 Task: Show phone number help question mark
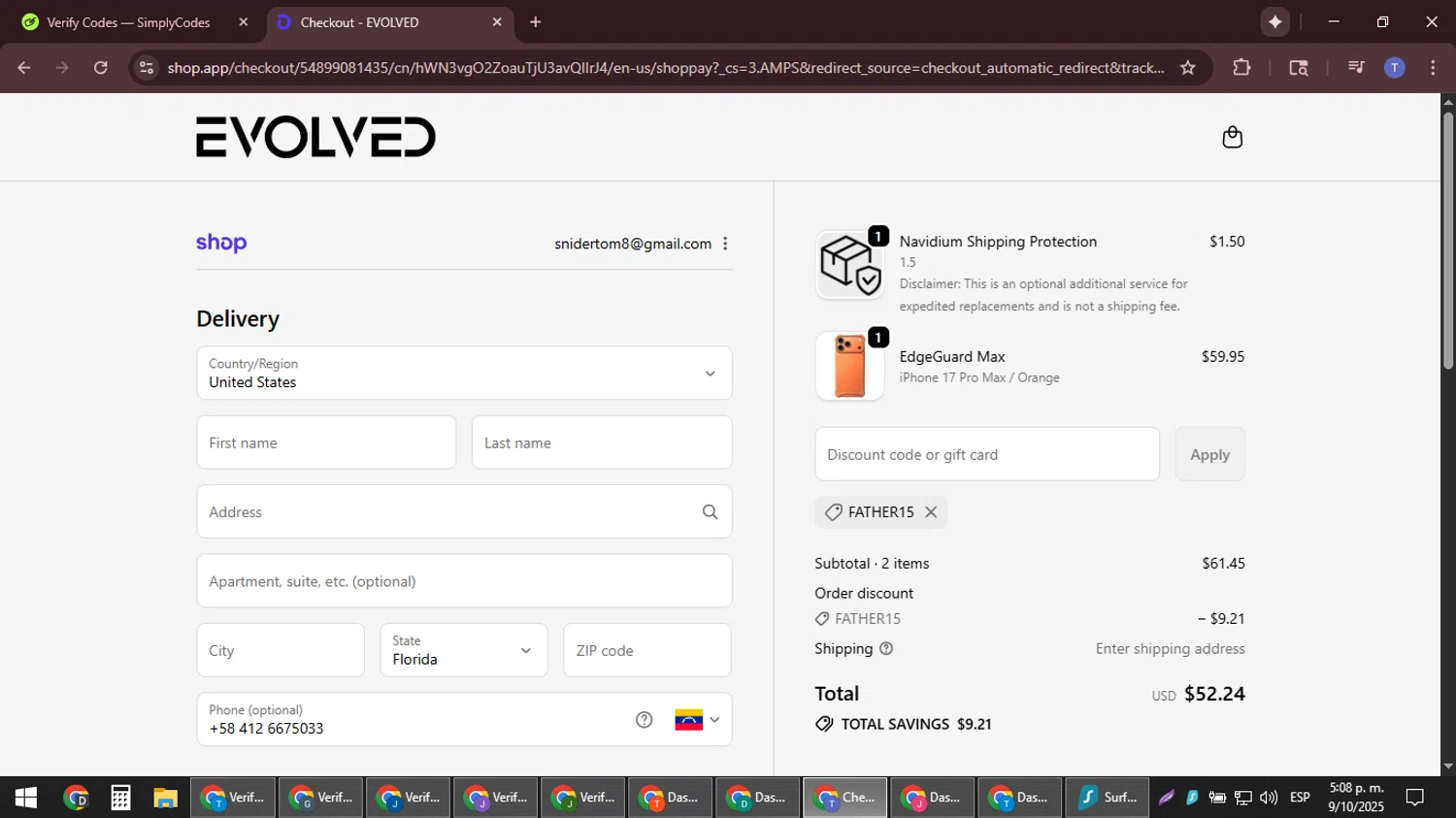645,719
